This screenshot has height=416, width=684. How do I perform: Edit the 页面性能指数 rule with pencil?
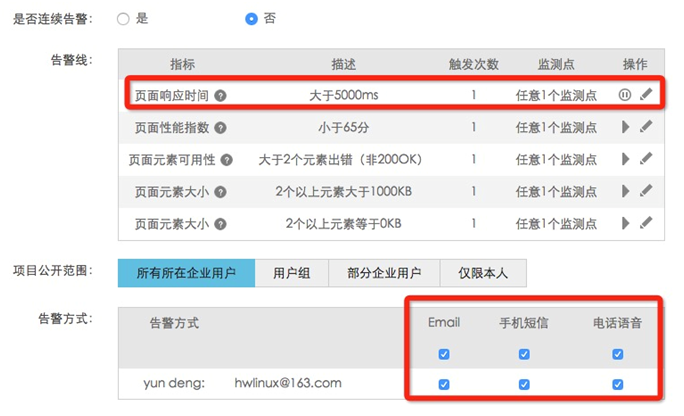(x=646, y=128)
